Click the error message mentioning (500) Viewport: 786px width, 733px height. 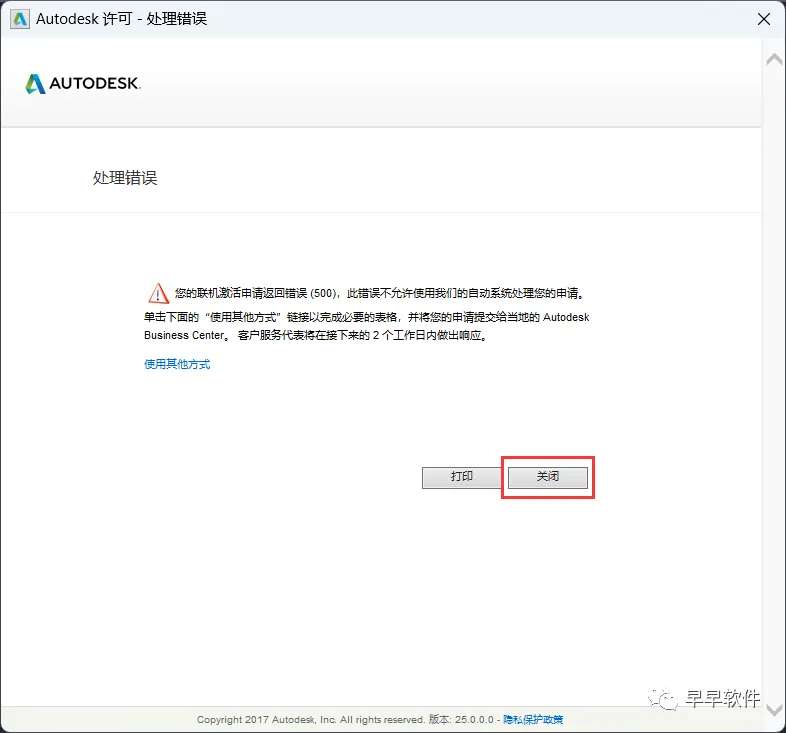(x=379, y=293)
